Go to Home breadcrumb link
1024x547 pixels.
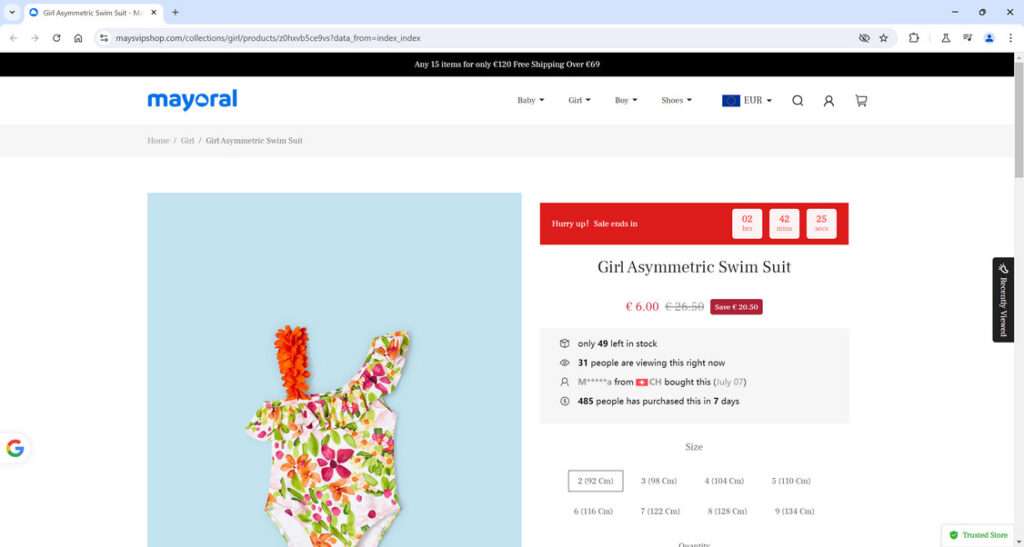[x=158, y=140]
